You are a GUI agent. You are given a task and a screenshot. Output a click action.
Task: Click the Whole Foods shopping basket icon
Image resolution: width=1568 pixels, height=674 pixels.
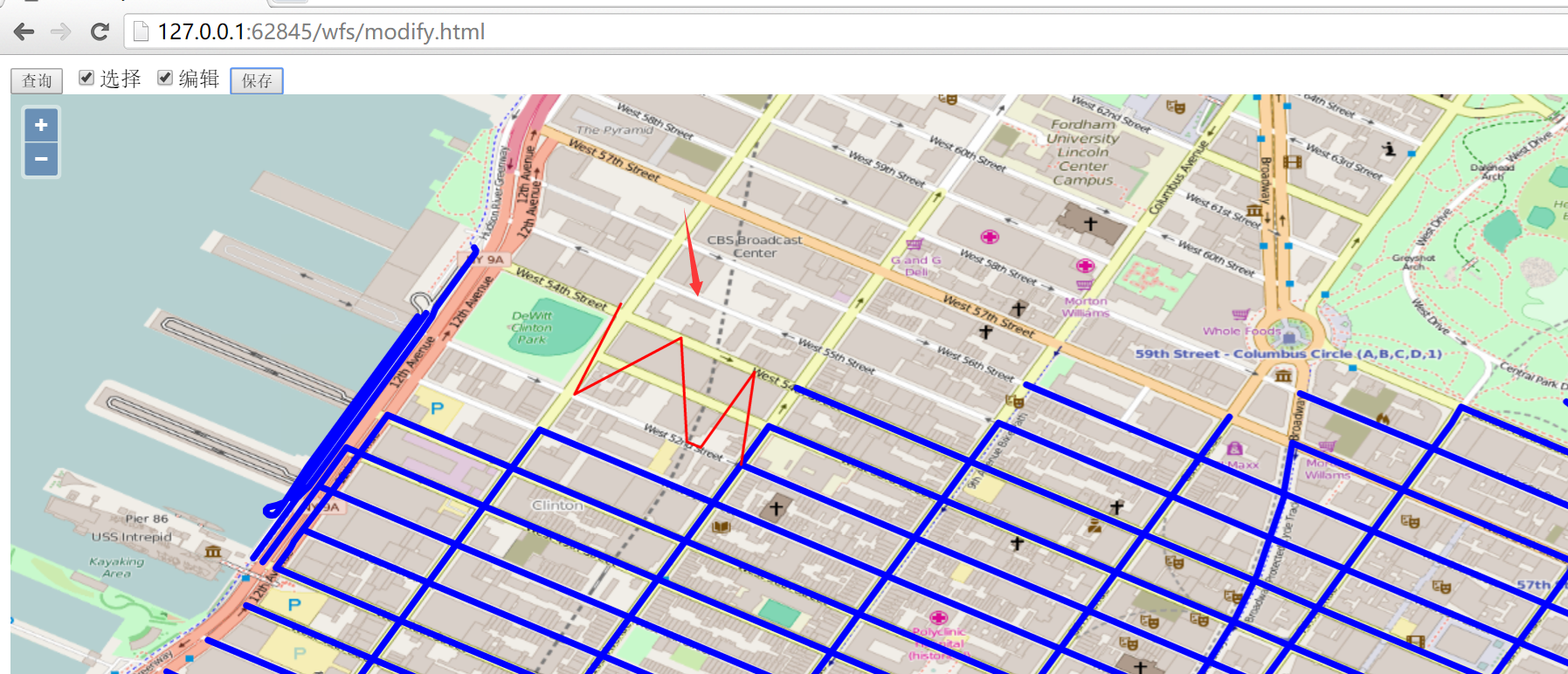point(1240,314)
